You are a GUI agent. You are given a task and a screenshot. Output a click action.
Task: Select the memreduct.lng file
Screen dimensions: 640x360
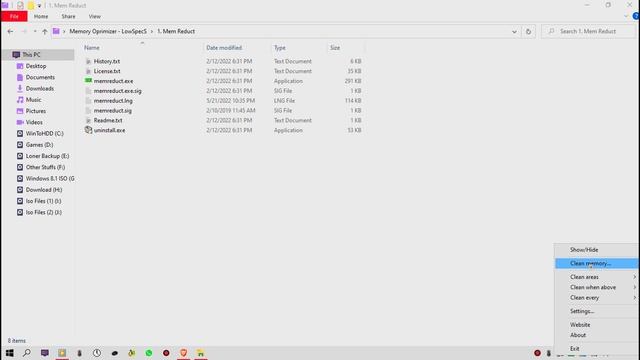click(x=113, y=100)
